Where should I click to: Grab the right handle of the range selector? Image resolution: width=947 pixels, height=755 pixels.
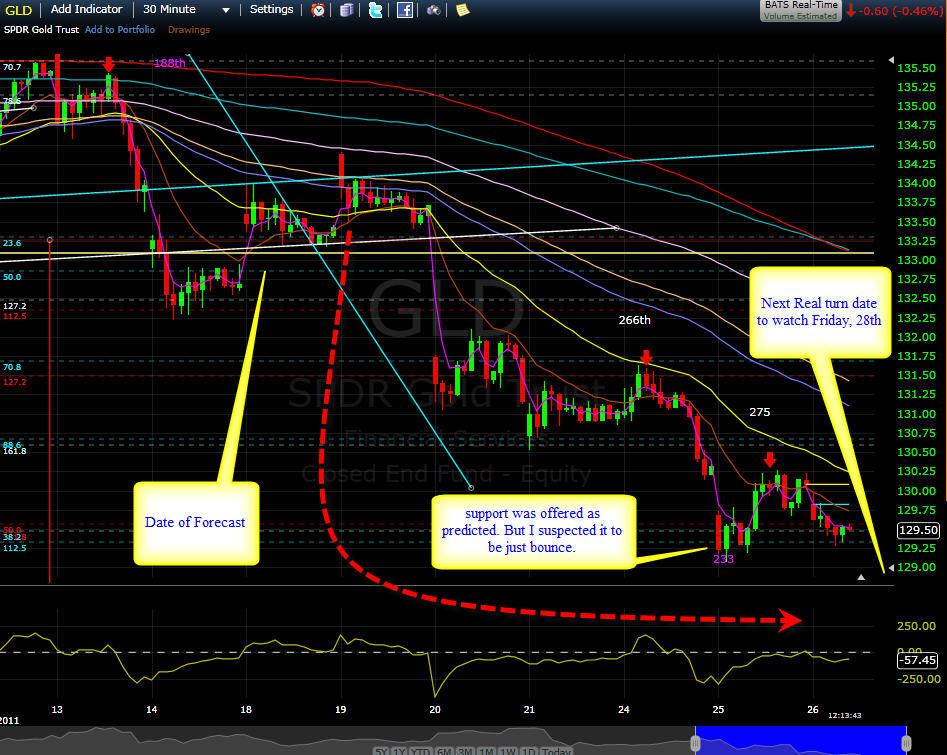pos(906,742)
